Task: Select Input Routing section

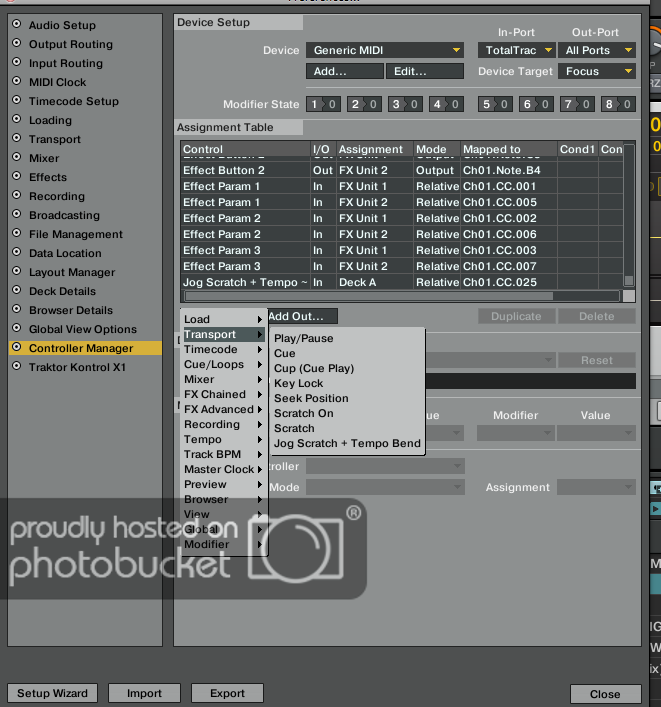Action: [66, 63]
